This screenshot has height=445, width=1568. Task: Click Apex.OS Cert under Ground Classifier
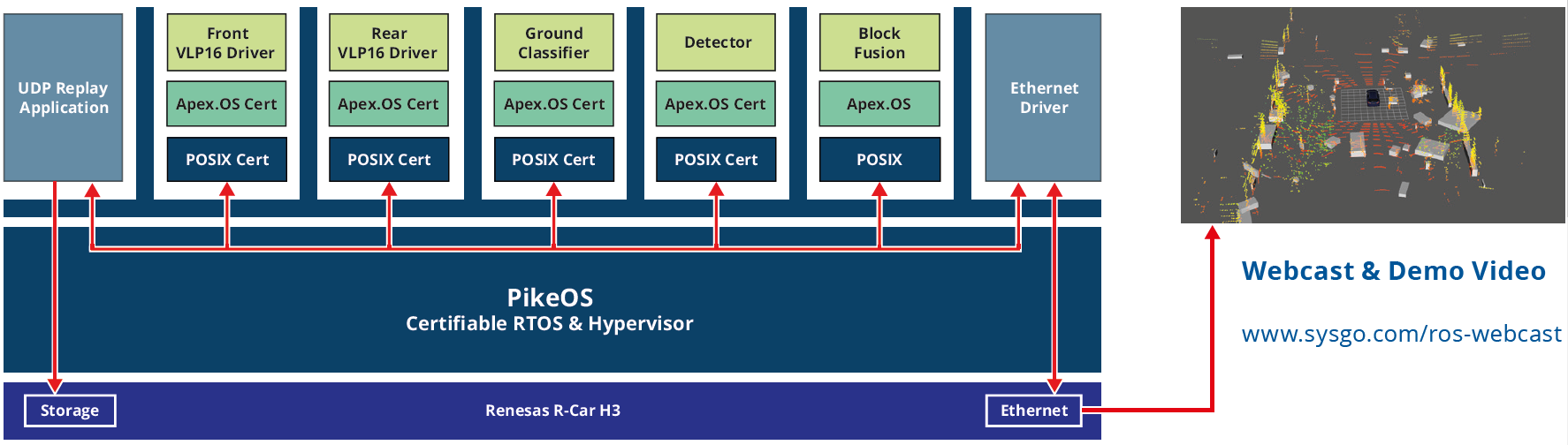554,103
